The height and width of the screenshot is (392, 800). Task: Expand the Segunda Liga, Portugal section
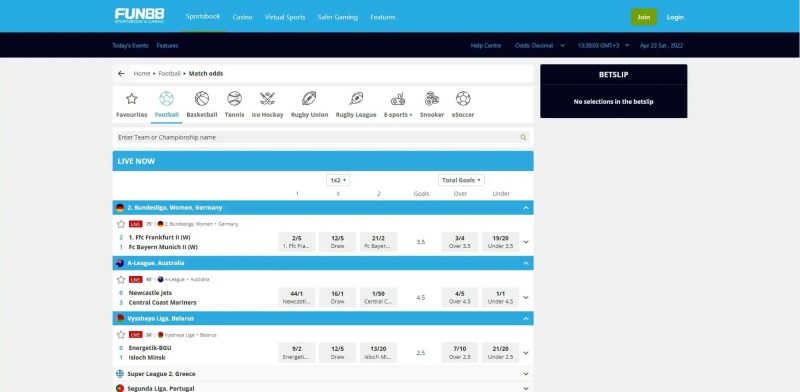coord(526,388)
